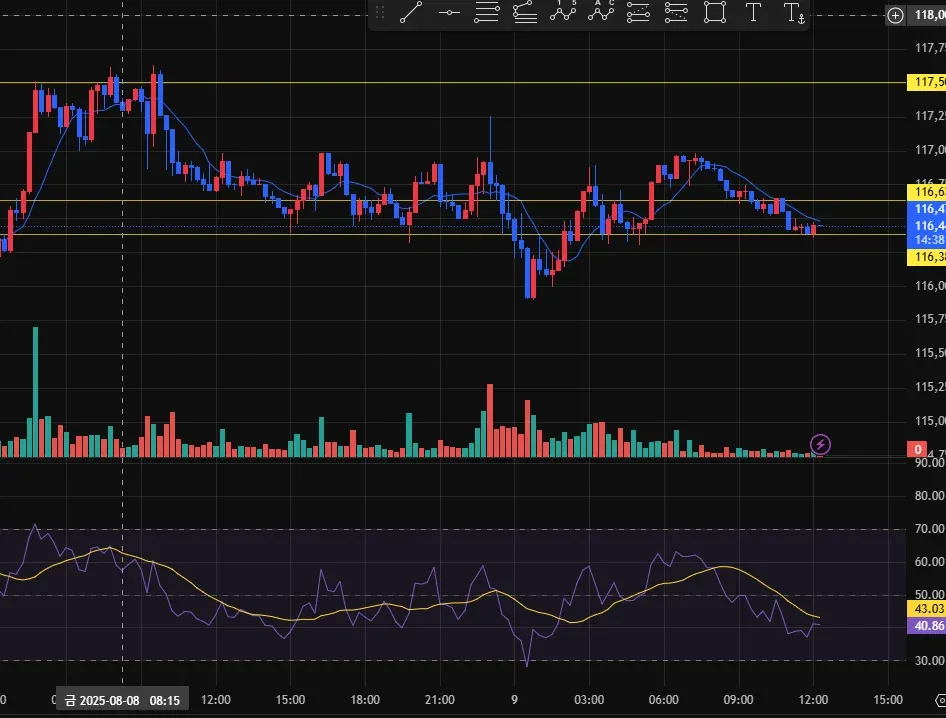Select the Trend Line drawing tool
Image resolution: width=946 pixels, height=718 pixels.
pos(411,12)
